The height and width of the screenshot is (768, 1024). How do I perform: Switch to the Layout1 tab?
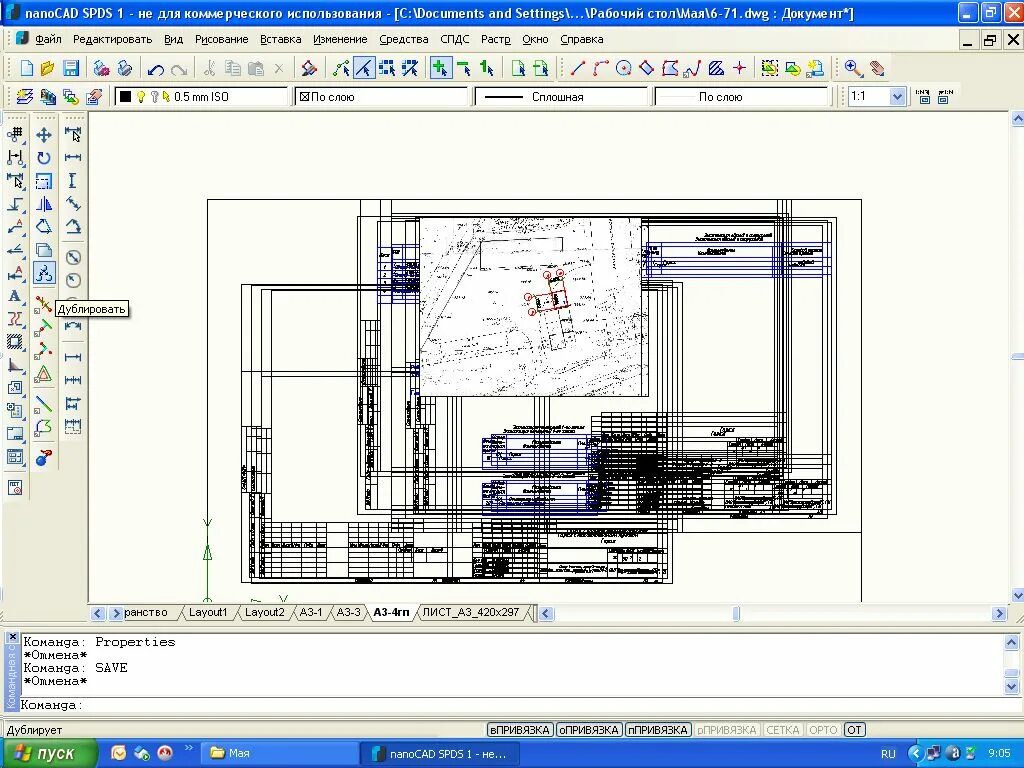[208, 613]
